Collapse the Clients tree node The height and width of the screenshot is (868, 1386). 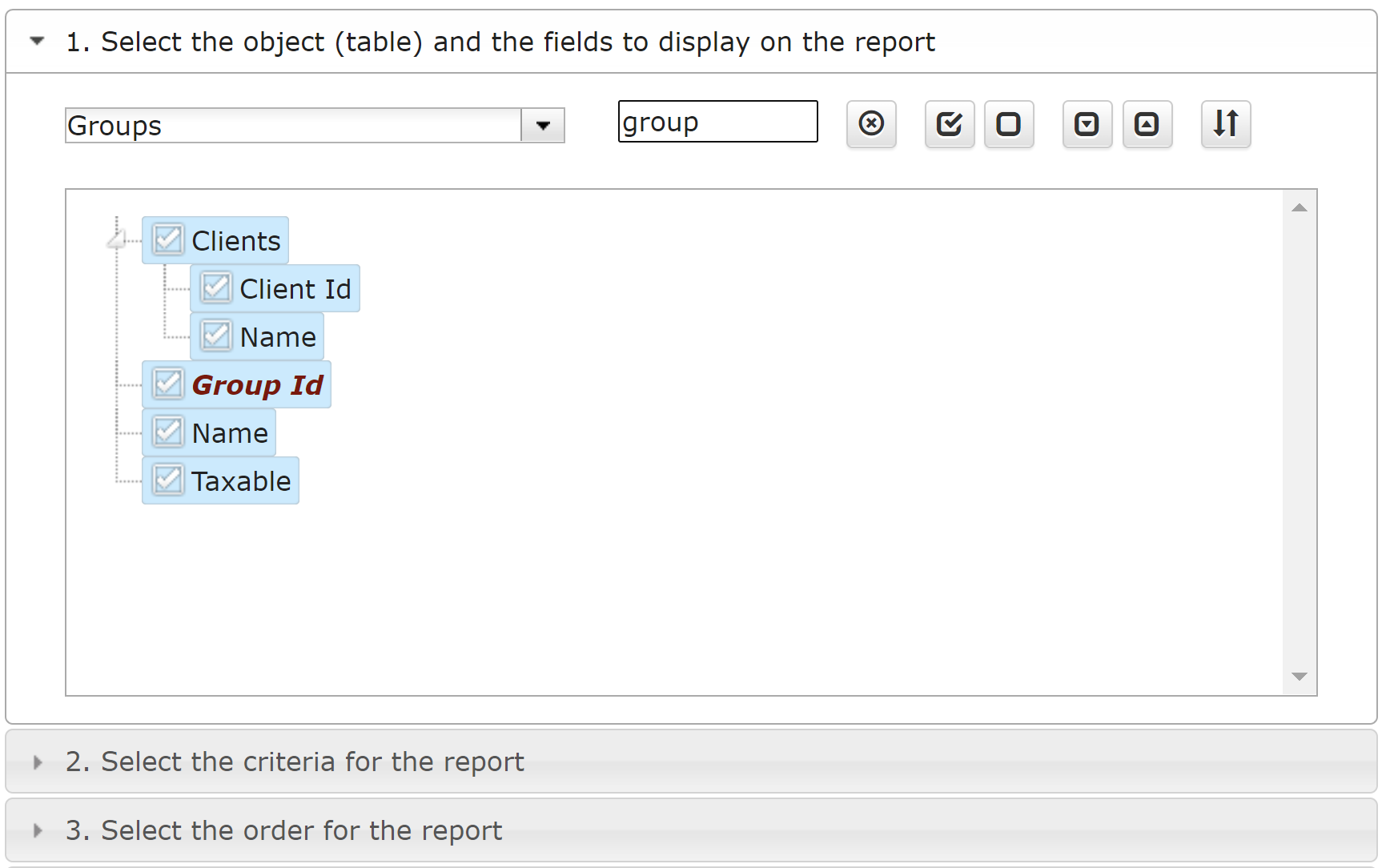pos(117,239)
